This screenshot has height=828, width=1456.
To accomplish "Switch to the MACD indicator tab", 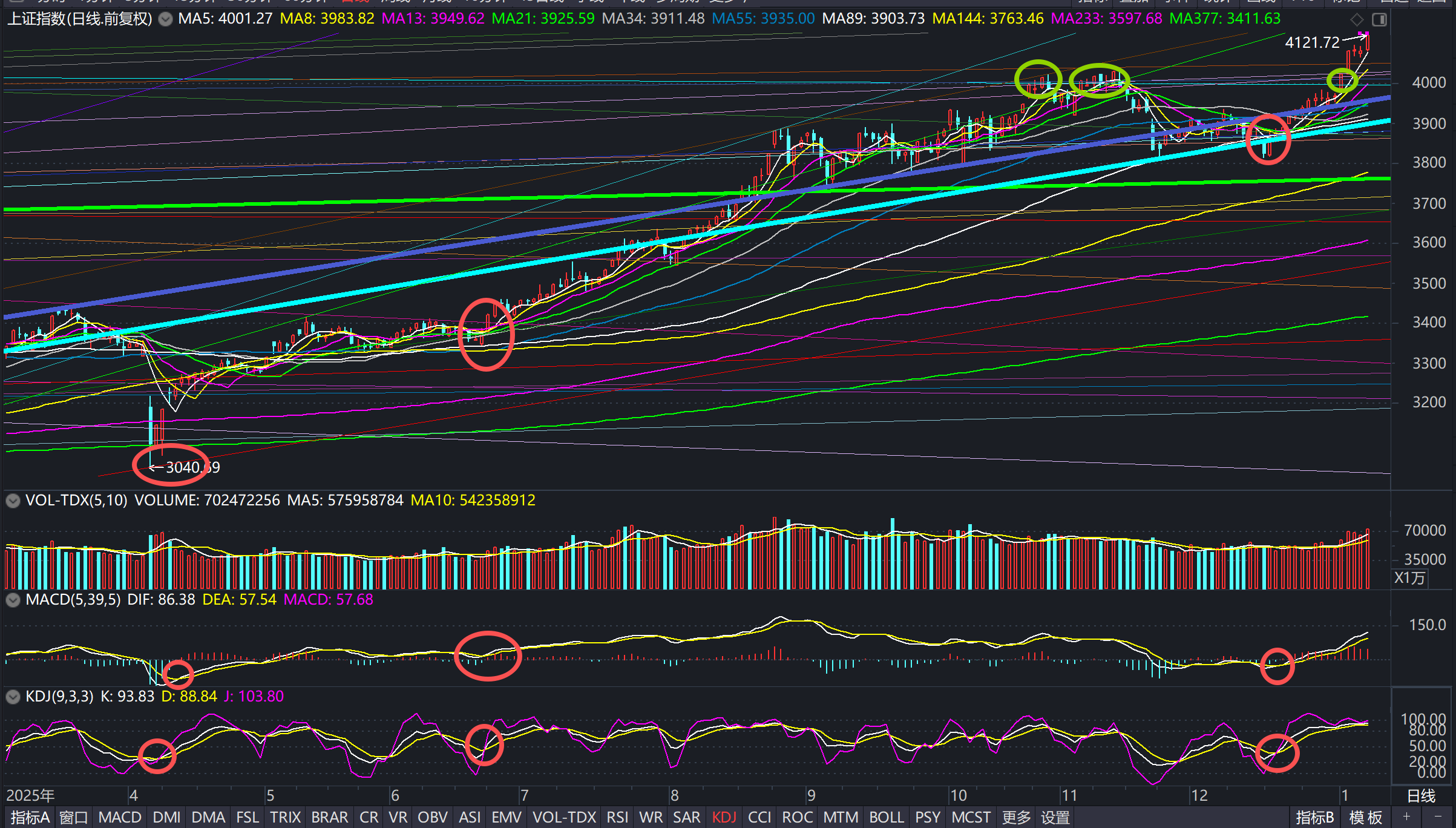I will tap(120, 818).
